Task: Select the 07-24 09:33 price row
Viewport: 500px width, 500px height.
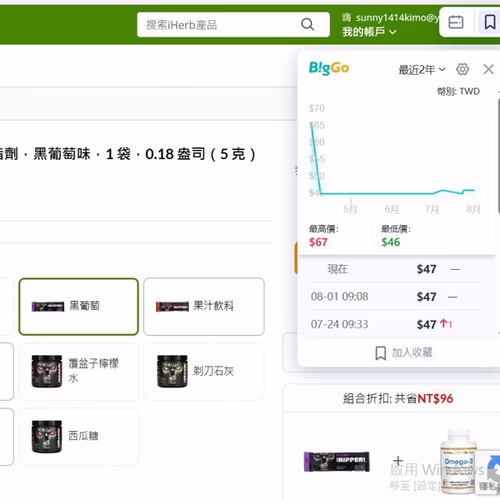Action: click(395, 324)
